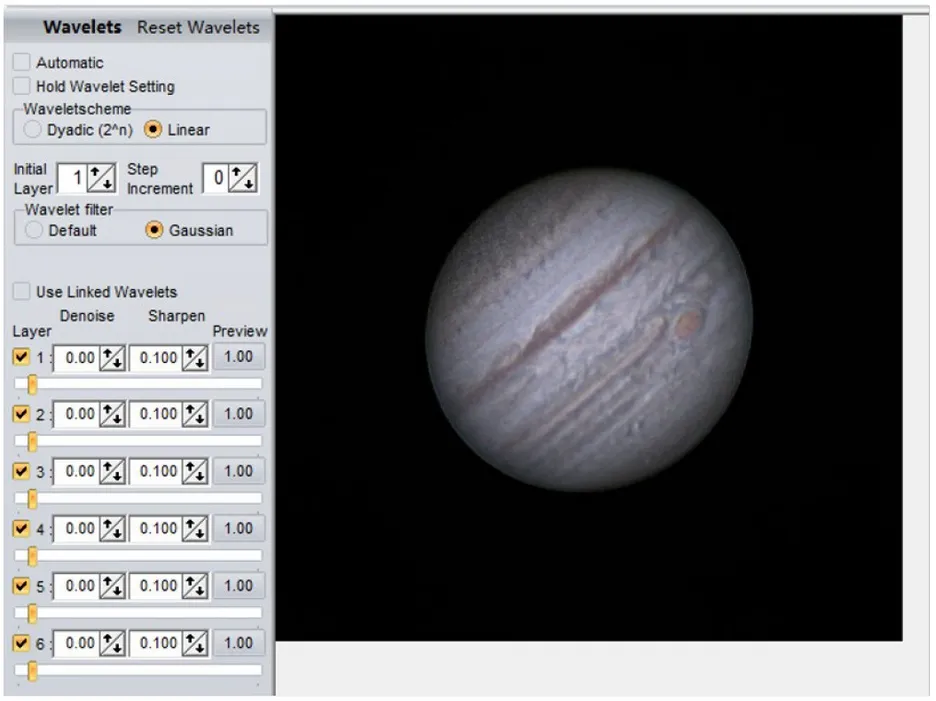Viewport: 936px width, 701px height.
Task: Click Layer 4 Sharpen 0.100 field
Action: tap(156, 529)
